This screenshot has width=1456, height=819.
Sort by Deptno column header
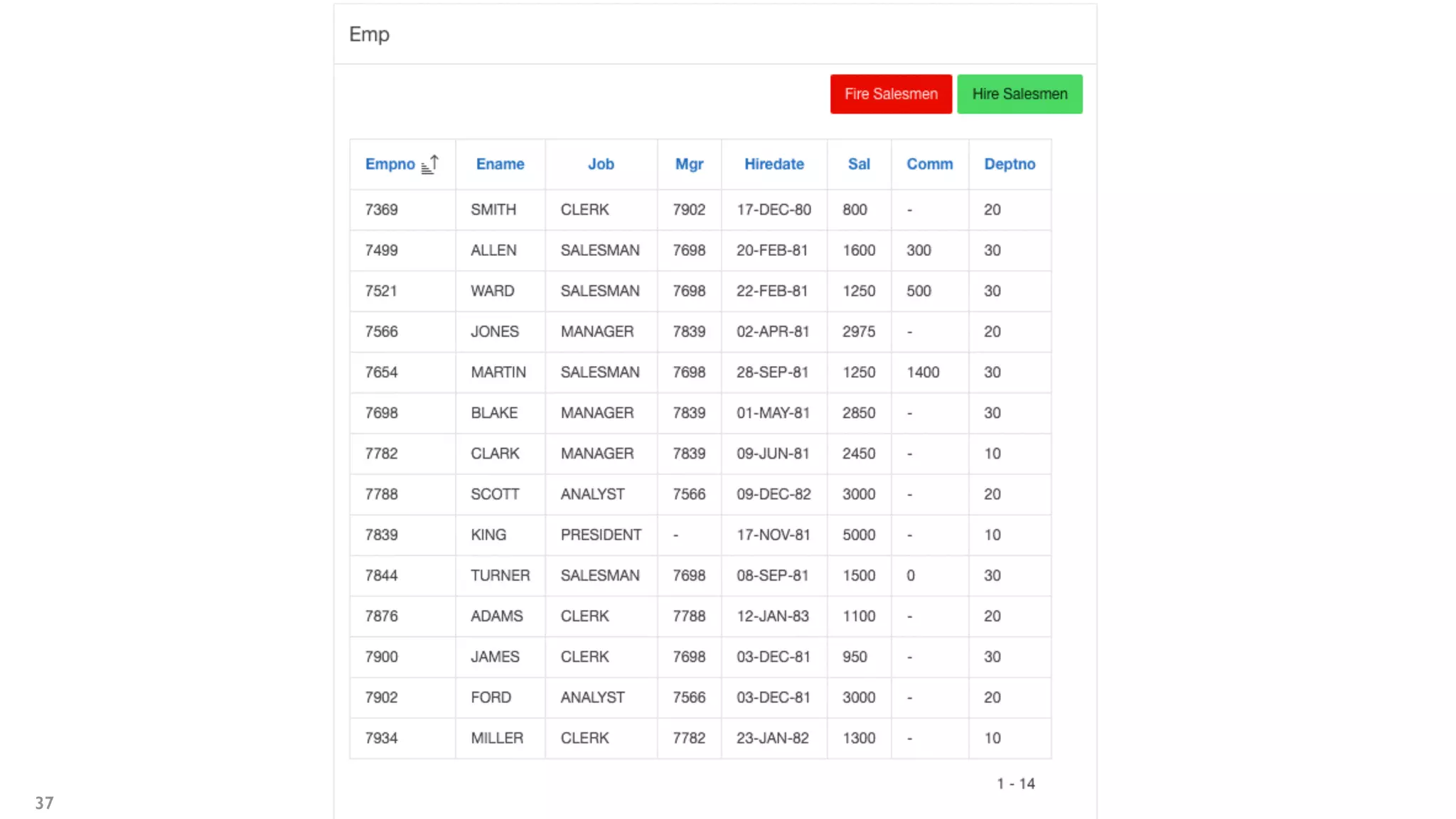pos(1010,164)
